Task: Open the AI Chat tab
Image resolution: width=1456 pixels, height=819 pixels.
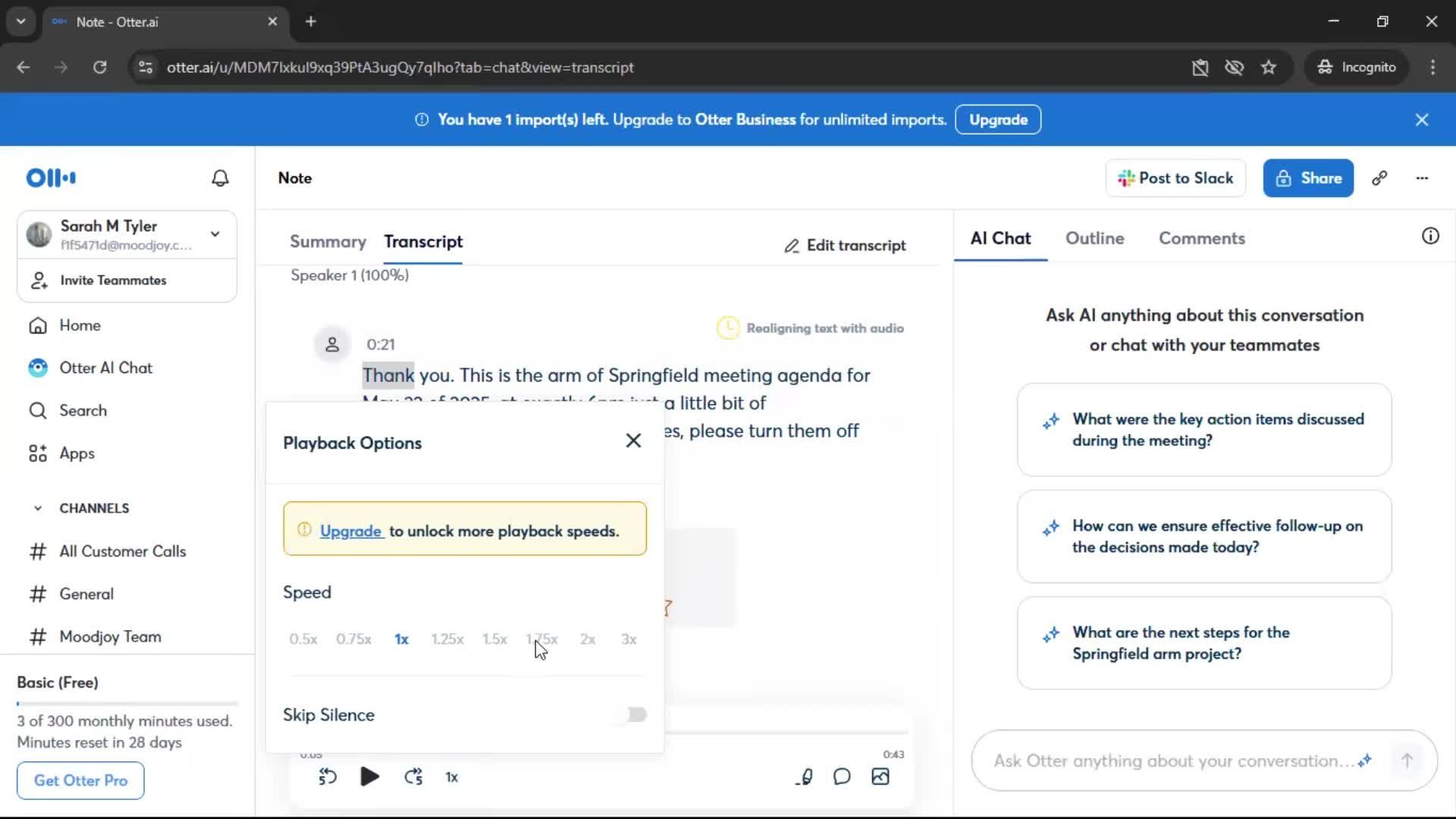Action: tap(1000, 238)
